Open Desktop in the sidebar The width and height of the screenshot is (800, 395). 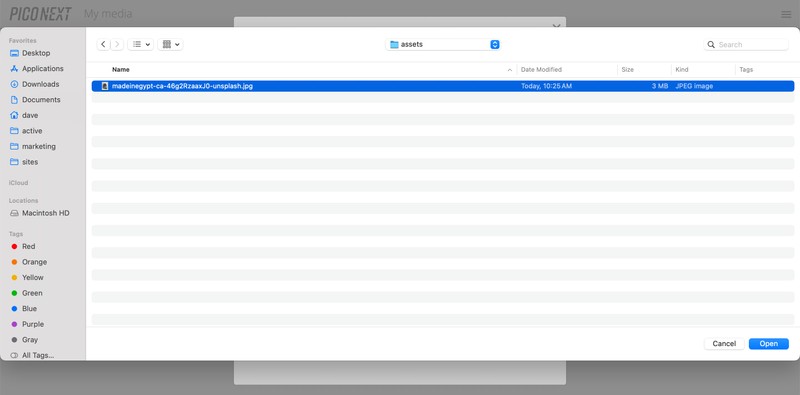coord(36,53)
